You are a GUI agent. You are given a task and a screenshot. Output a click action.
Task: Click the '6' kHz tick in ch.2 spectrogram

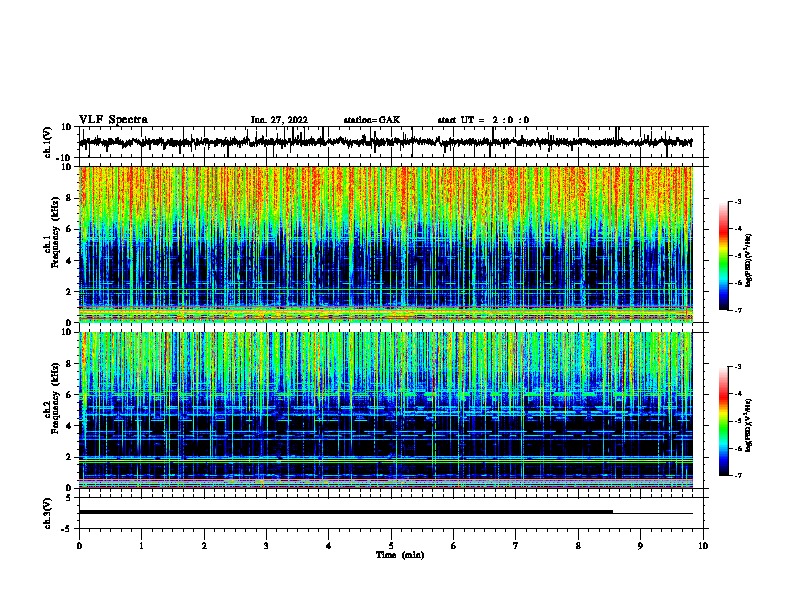click(x=69, y=394)
